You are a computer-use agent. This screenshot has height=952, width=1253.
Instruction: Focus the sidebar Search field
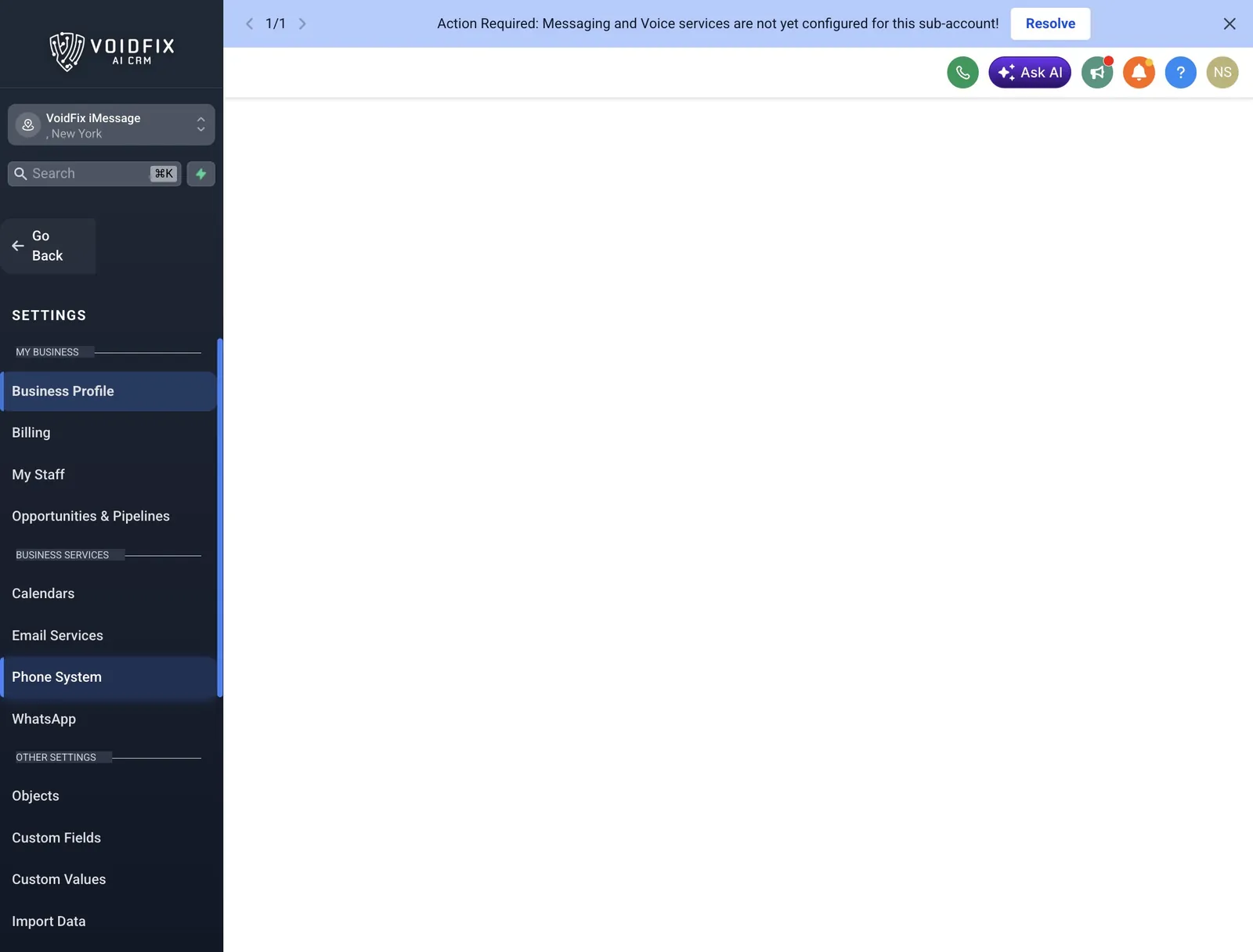pos(94,174)
